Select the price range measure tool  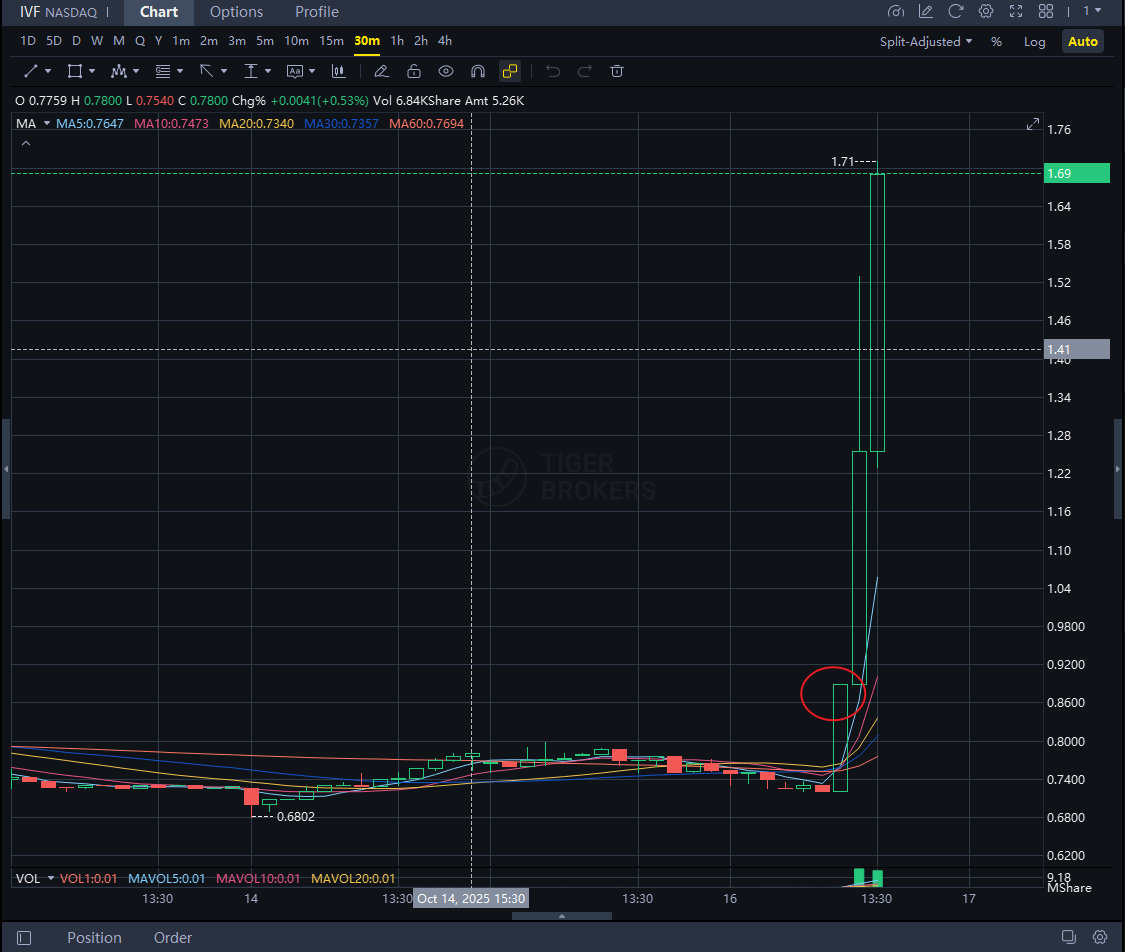click(251, 71)
